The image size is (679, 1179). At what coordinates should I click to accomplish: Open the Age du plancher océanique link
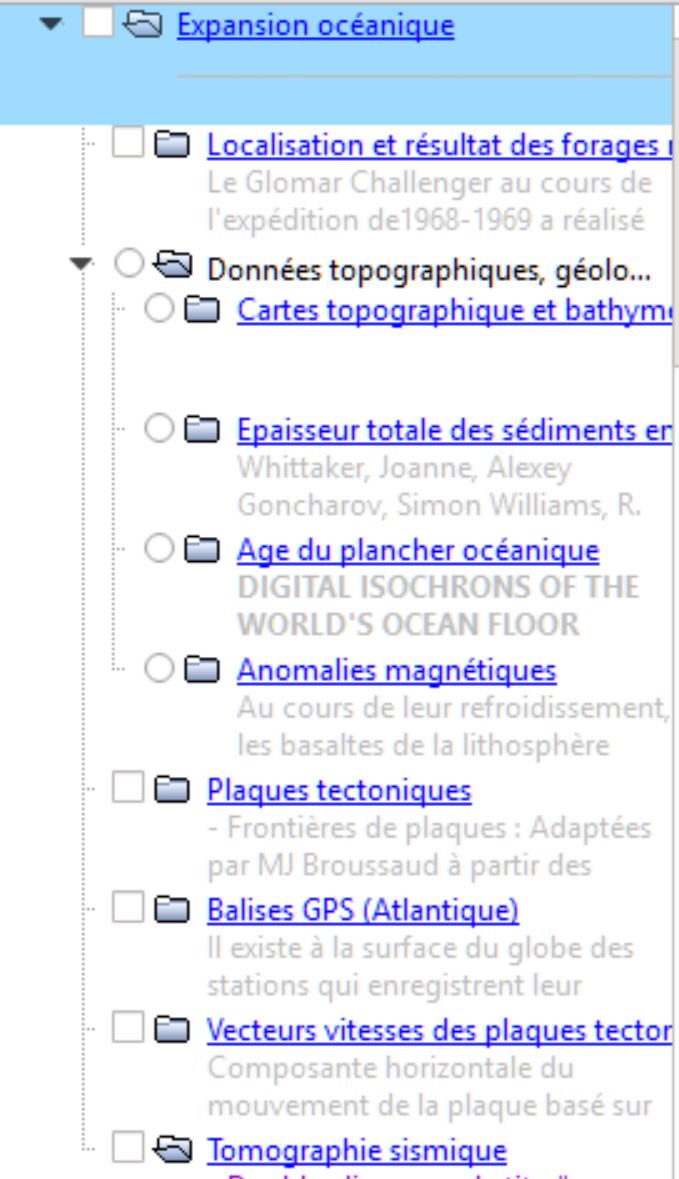click(417, 549)
